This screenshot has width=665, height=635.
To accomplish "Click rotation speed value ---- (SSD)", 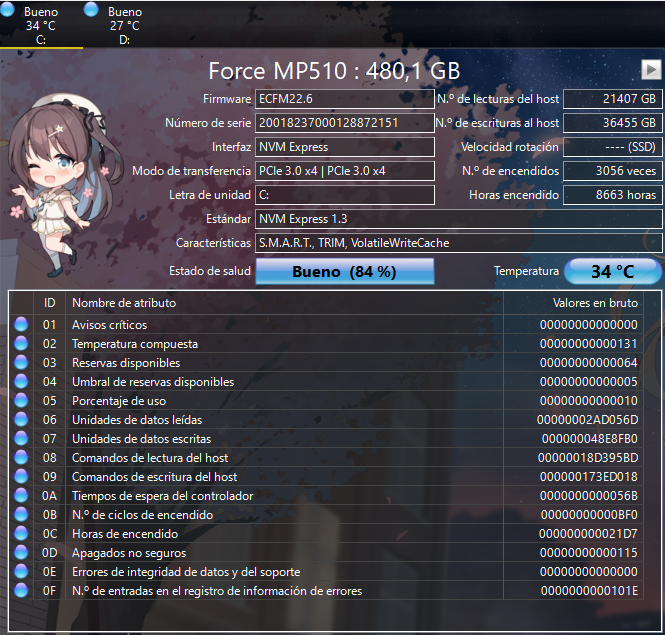I will pyautogui.click(x=612, y=147).
